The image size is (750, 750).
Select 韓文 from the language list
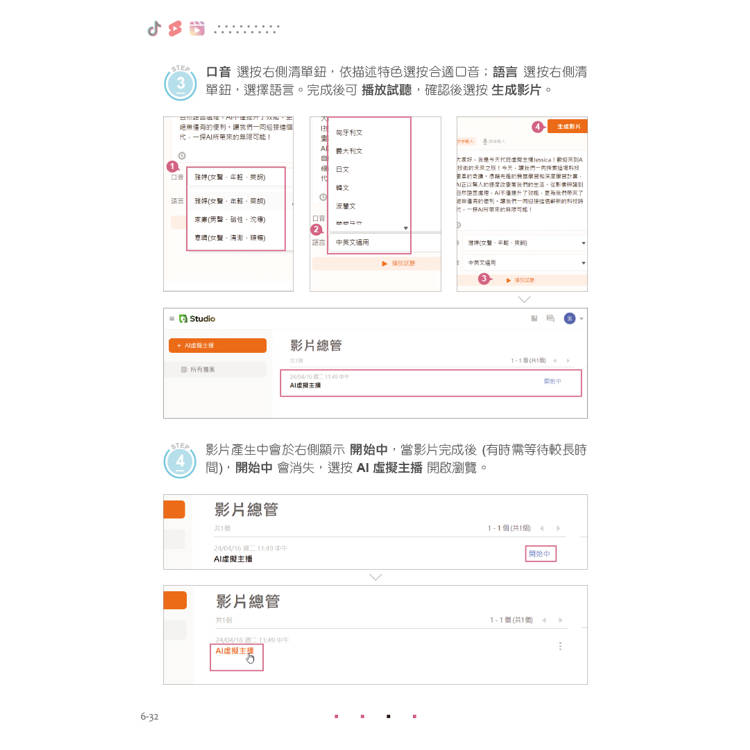click(x=342, y=188)
